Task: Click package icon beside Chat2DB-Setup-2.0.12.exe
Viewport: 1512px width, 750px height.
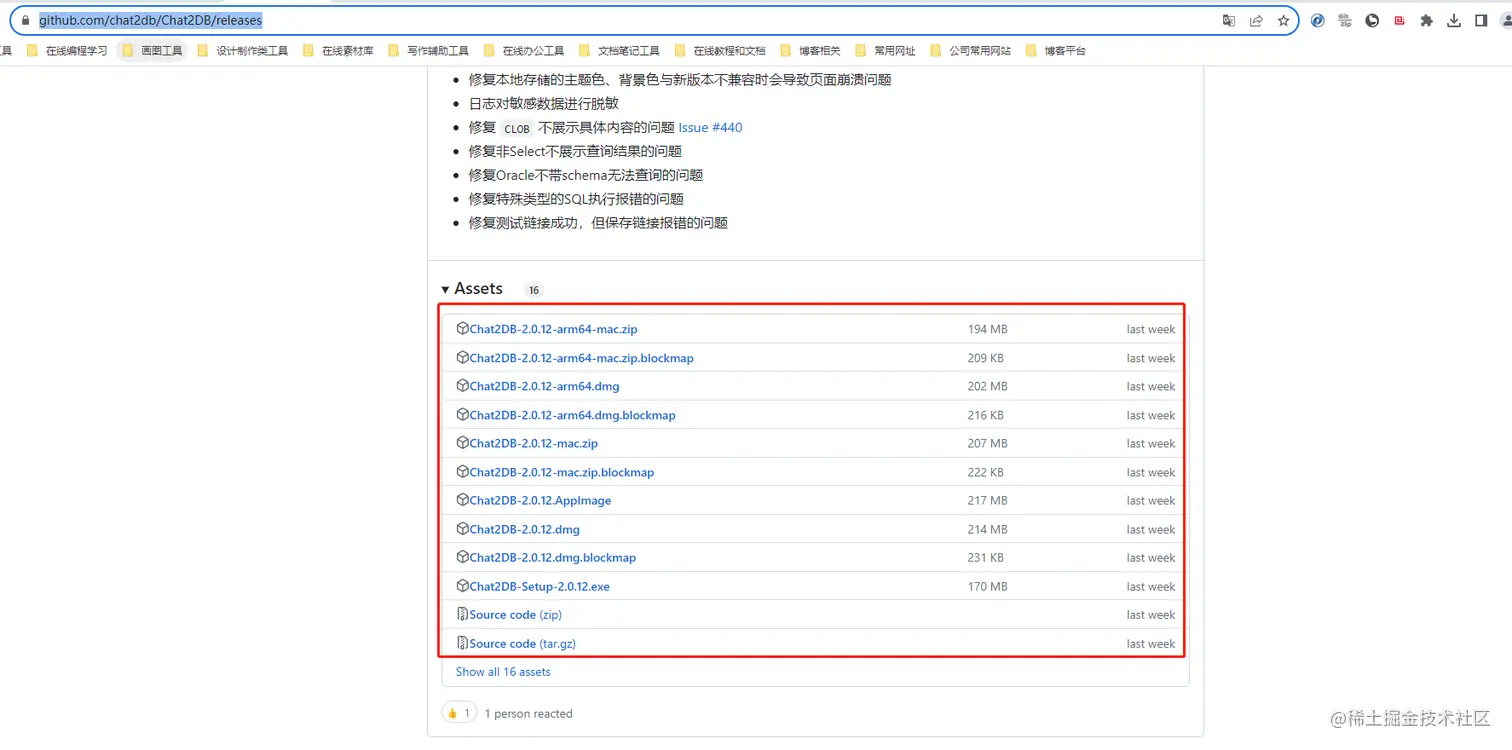Action: [x=462, y=585]
